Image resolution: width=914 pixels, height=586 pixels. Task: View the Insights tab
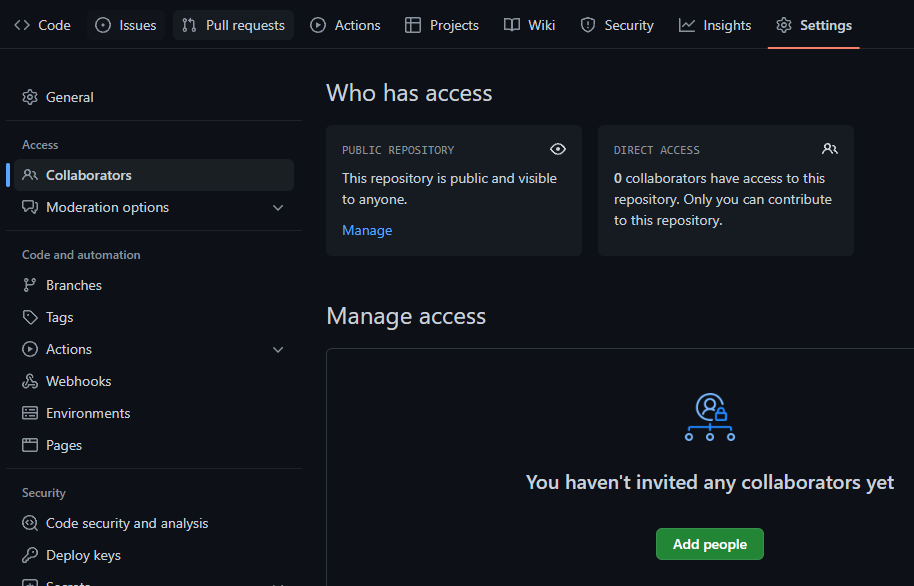coord(715,25)
